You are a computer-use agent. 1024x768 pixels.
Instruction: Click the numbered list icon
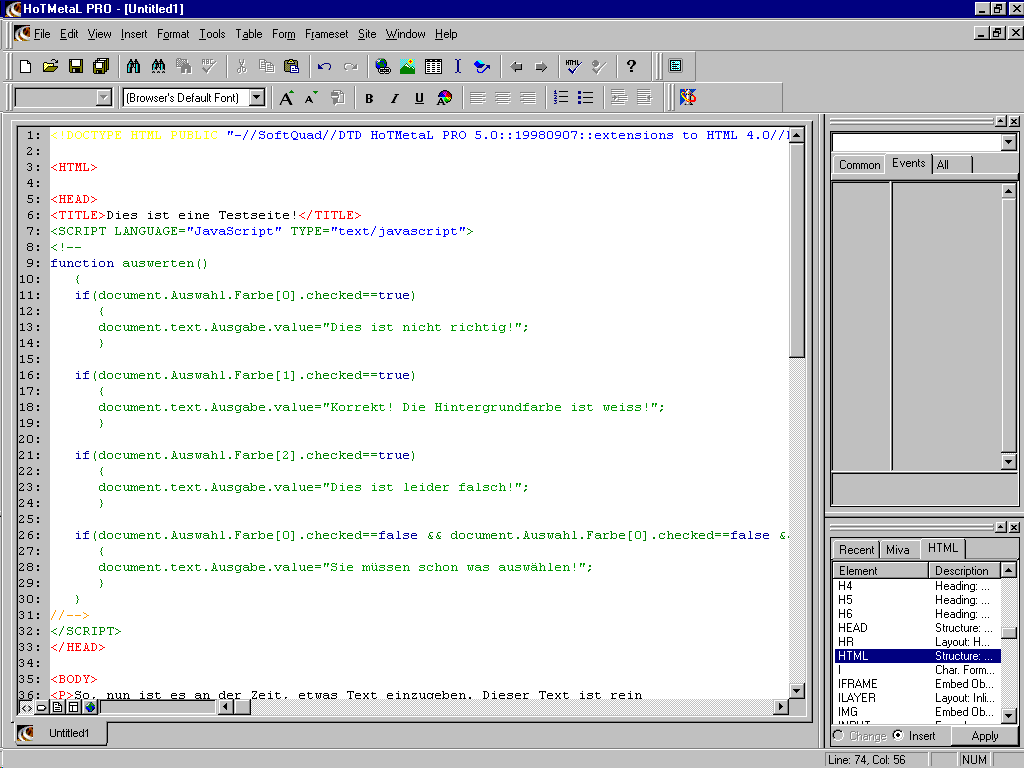coord(561,98)
